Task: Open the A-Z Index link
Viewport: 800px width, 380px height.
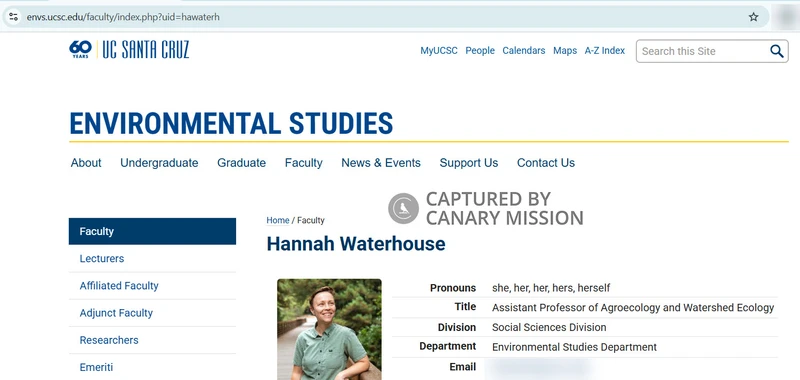Action: point(605,50)
